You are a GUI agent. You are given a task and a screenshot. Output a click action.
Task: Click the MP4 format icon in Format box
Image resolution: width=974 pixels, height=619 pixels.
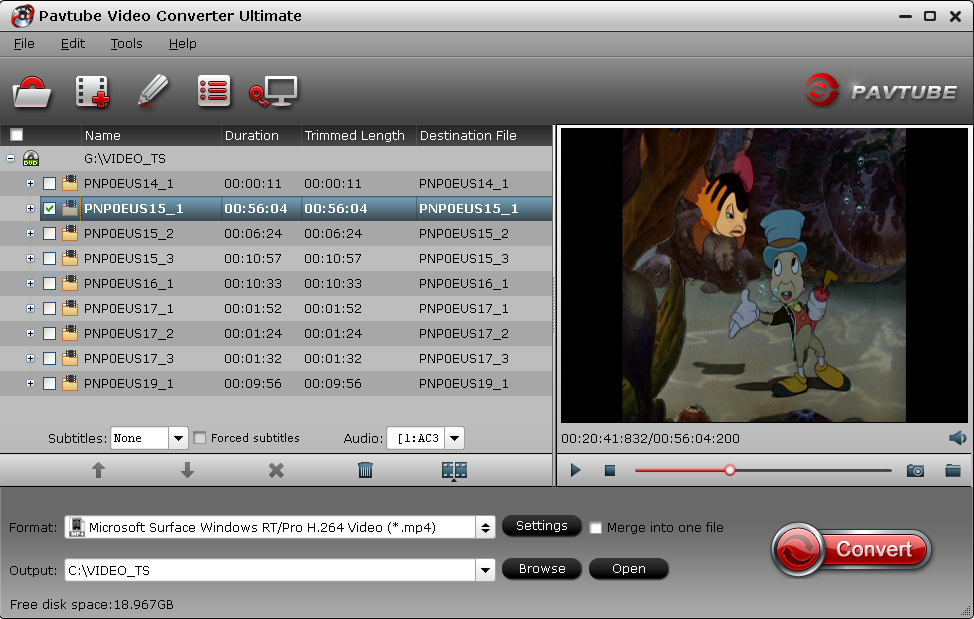pos(76,527)
